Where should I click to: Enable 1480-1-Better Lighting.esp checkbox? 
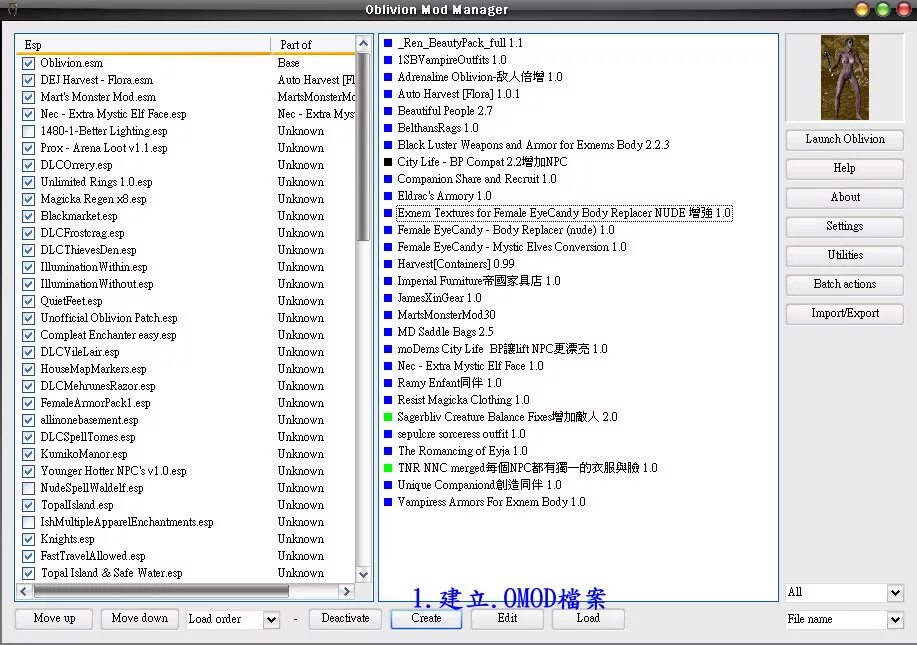[x=28, y=131]
